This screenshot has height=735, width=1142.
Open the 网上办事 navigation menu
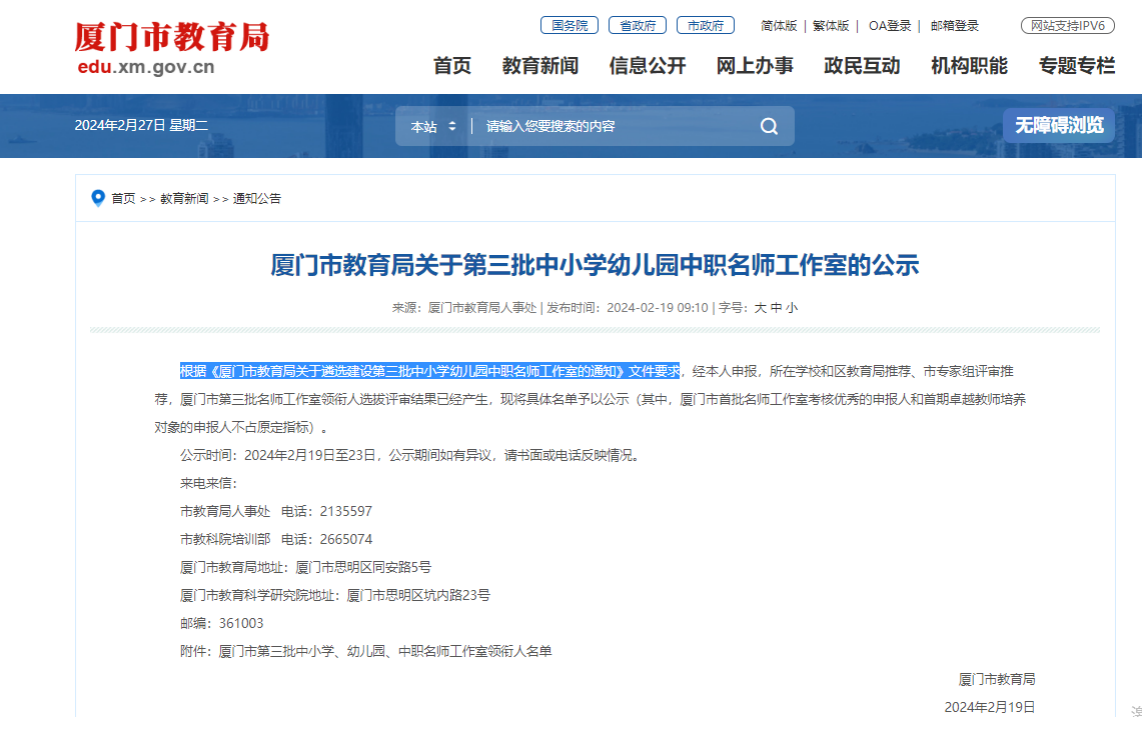tap(755, 66)
